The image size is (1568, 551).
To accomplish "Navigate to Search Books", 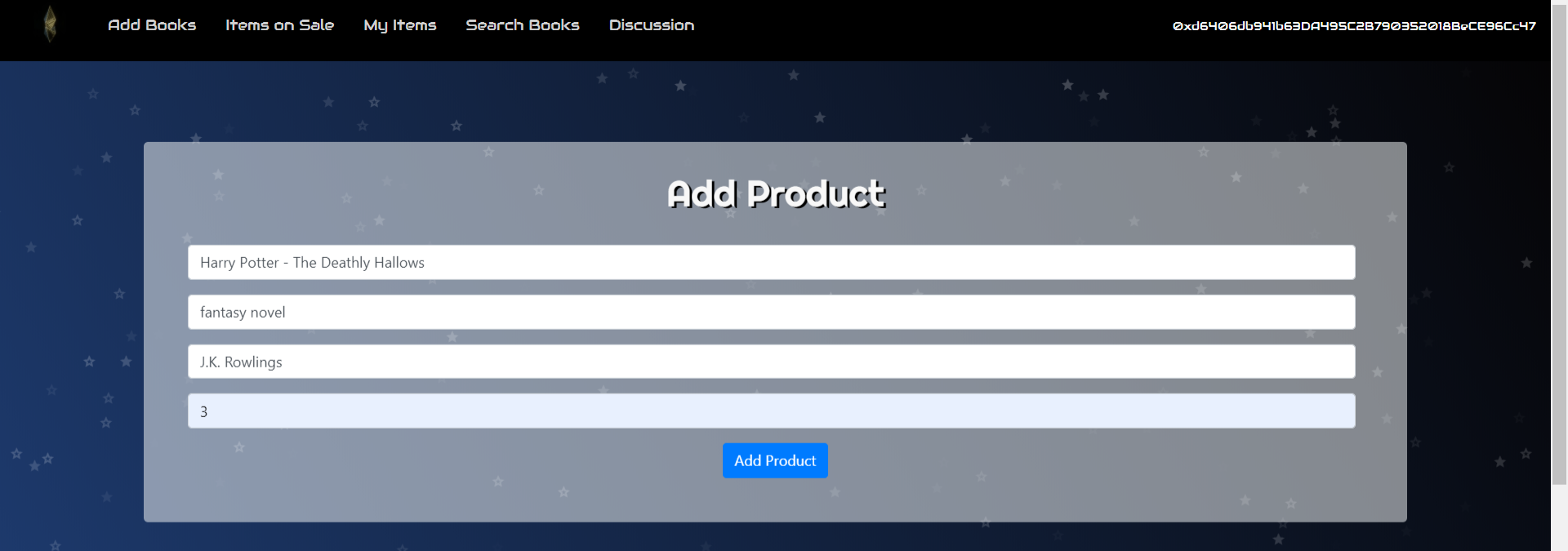I will [x=523, y=25].
